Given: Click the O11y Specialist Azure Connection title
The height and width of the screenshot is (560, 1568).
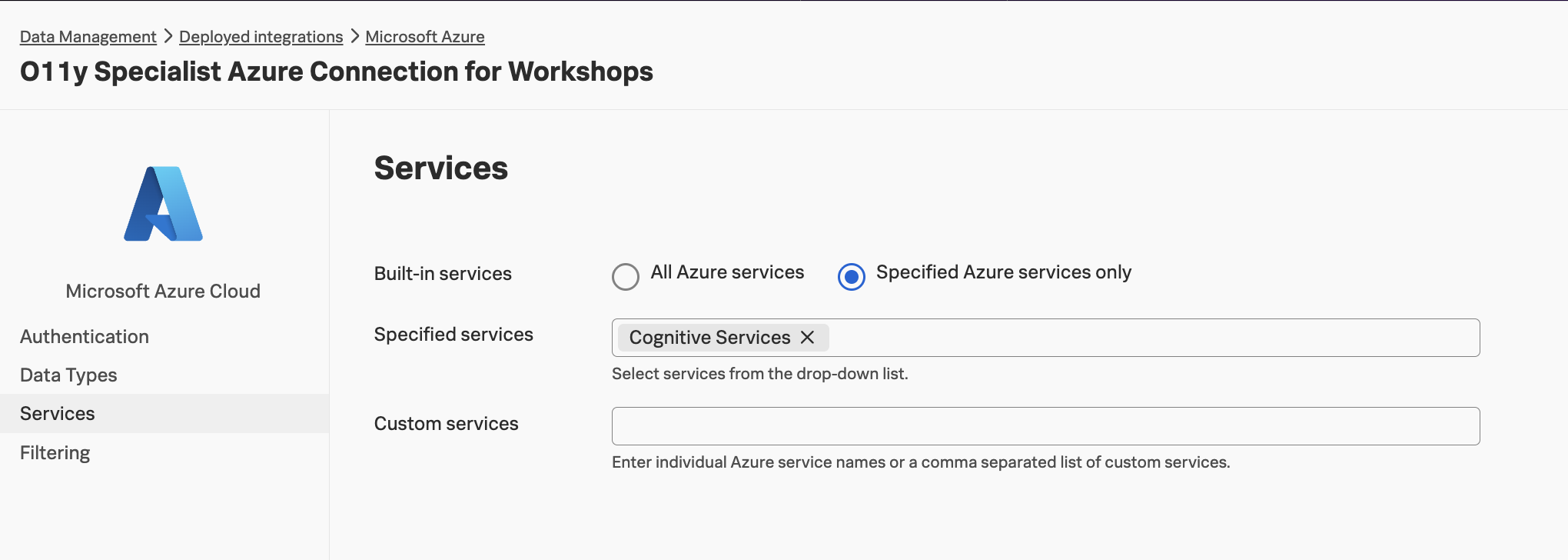Looking at the screenshot, I should [337, 72].
